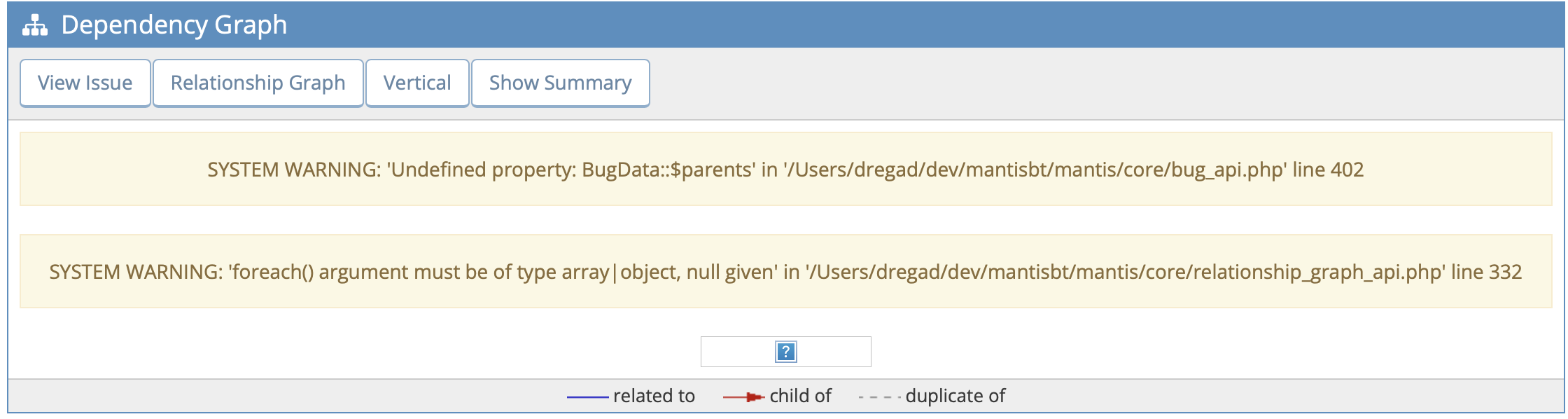Click the 'duplicate of' legend label
This screenshot has width=1568, height=419.
[955, 397]
